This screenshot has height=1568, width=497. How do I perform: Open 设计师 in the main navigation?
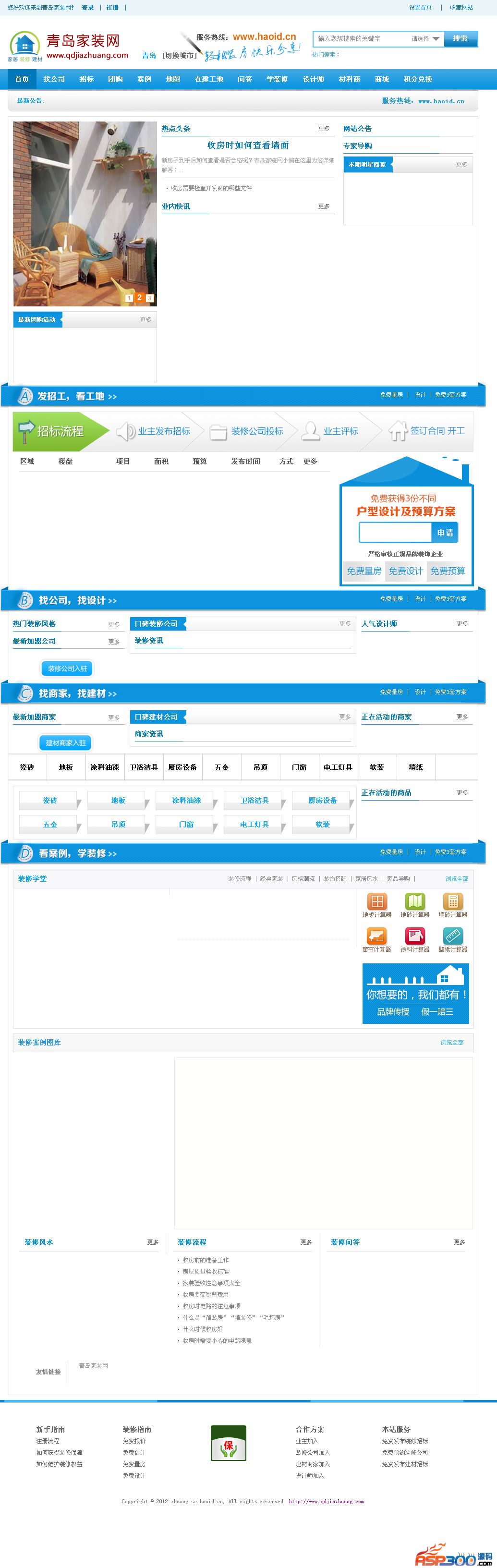tap(313, 79)
